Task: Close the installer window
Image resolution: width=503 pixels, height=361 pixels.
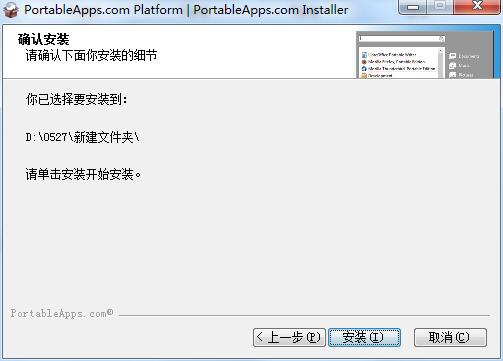Action: (477, 7)
